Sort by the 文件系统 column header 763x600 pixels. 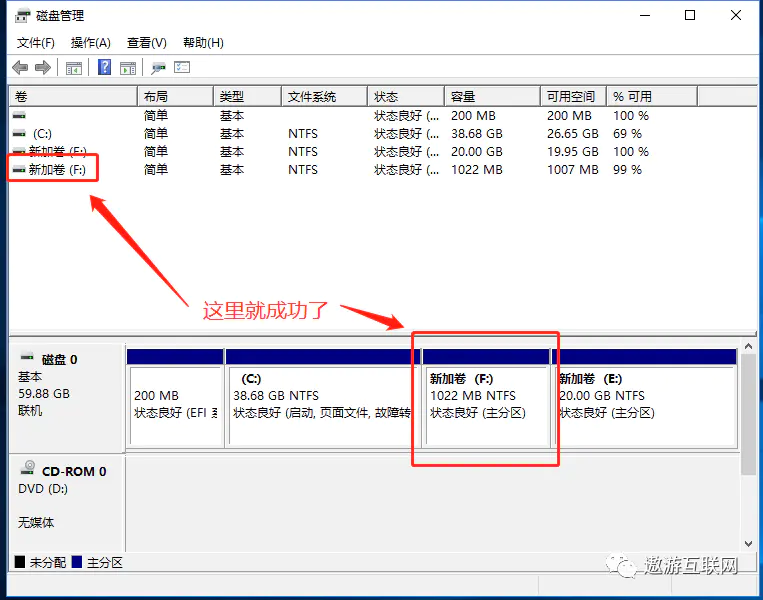tap(325, 96)
